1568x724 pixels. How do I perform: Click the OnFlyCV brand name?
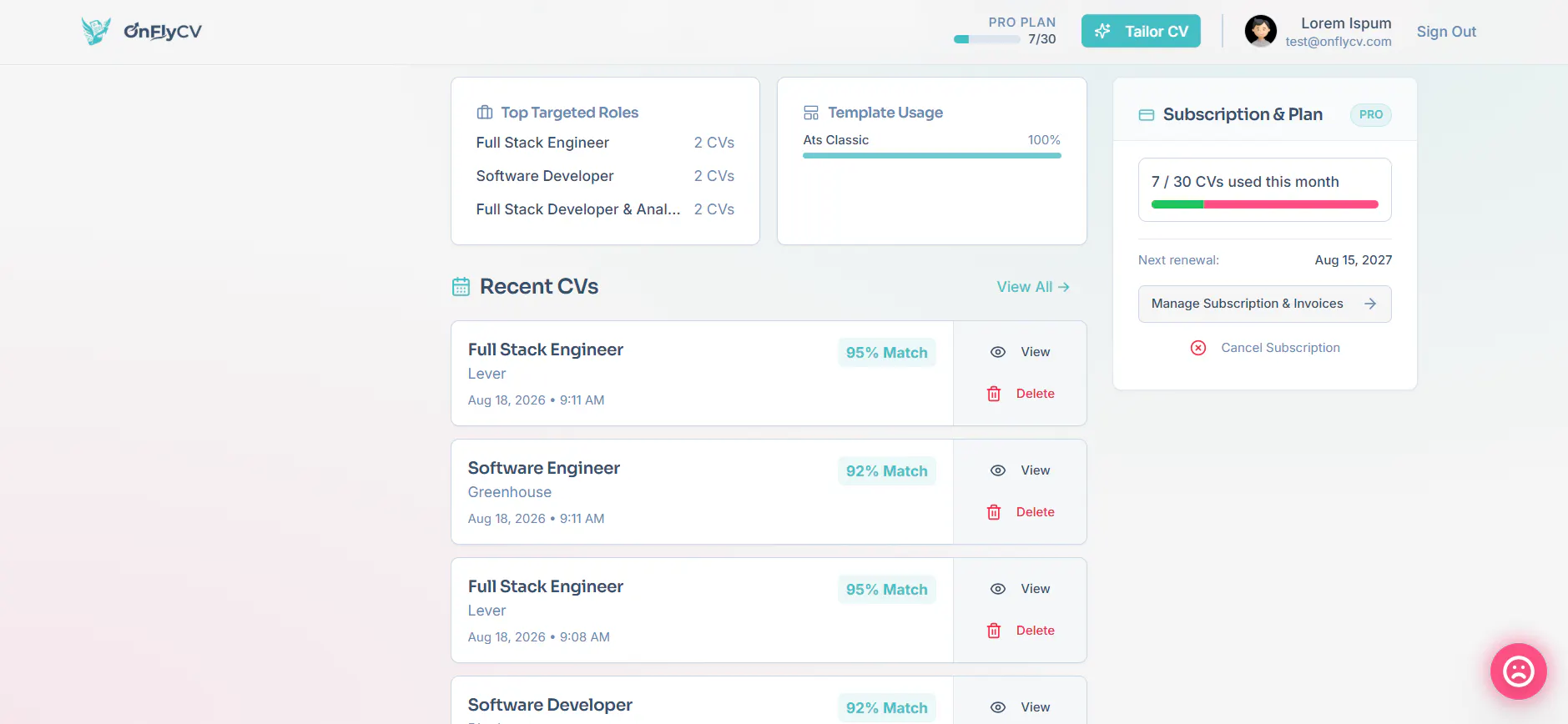pyautogui.click(x=163, y=32)
